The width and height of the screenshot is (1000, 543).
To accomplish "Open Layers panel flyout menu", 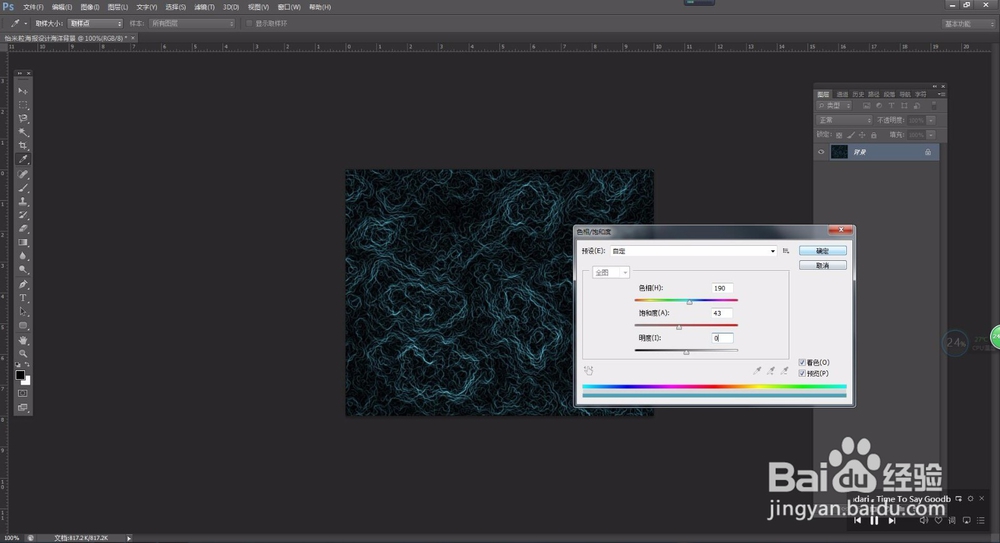I will [941, 94].
